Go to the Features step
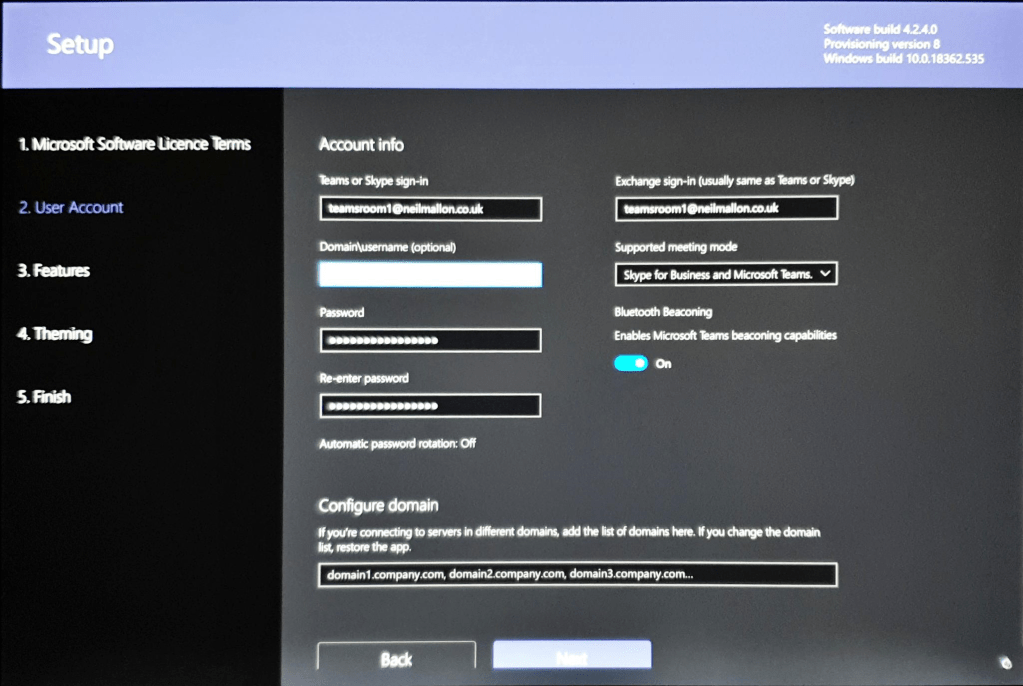 click(x=54, y=271)
